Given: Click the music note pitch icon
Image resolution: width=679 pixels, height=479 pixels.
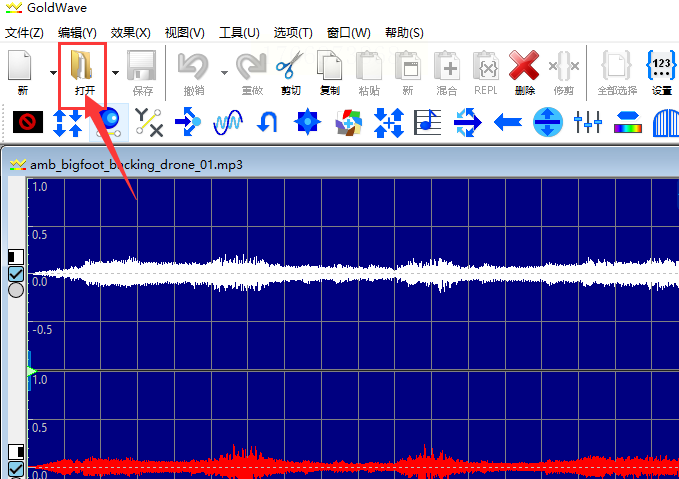Looking at the screenshot, I should pos(427,122).
